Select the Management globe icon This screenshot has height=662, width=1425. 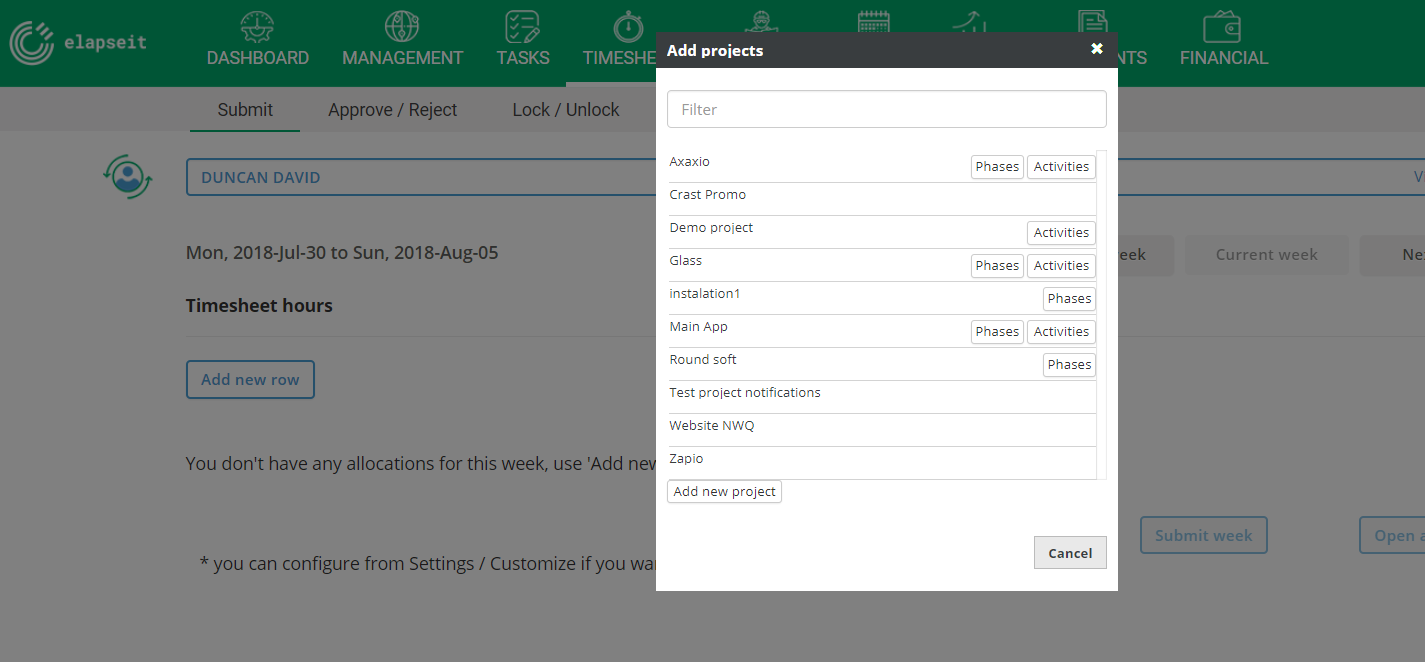click(402, 27)
